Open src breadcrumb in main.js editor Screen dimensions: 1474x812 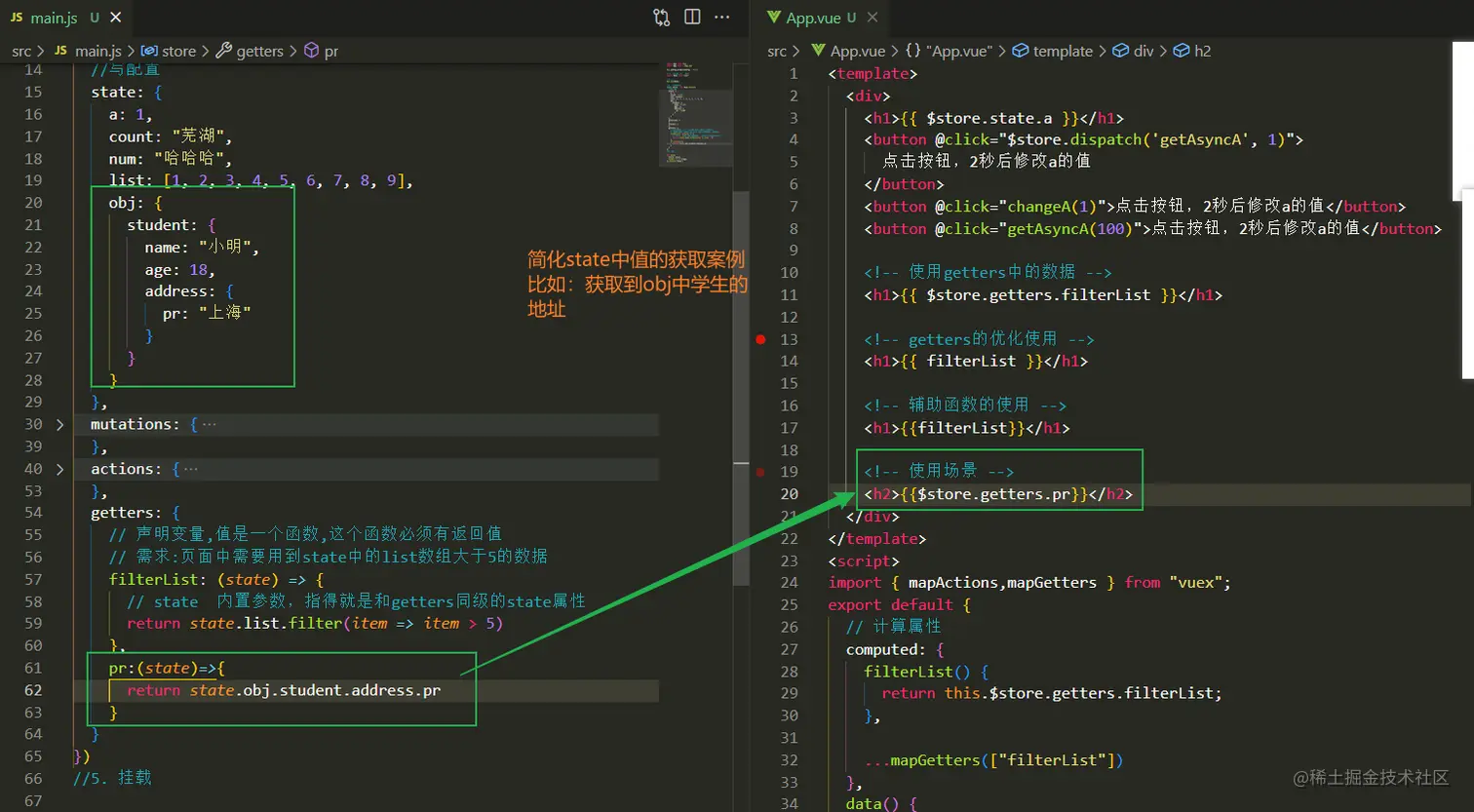coord(21,51)
